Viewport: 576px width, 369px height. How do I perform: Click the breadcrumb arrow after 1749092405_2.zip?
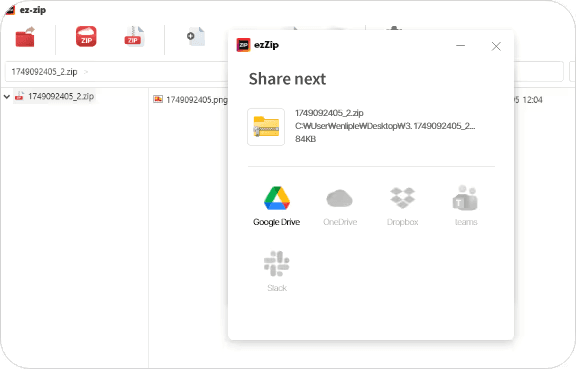click(x=86, y=72)
